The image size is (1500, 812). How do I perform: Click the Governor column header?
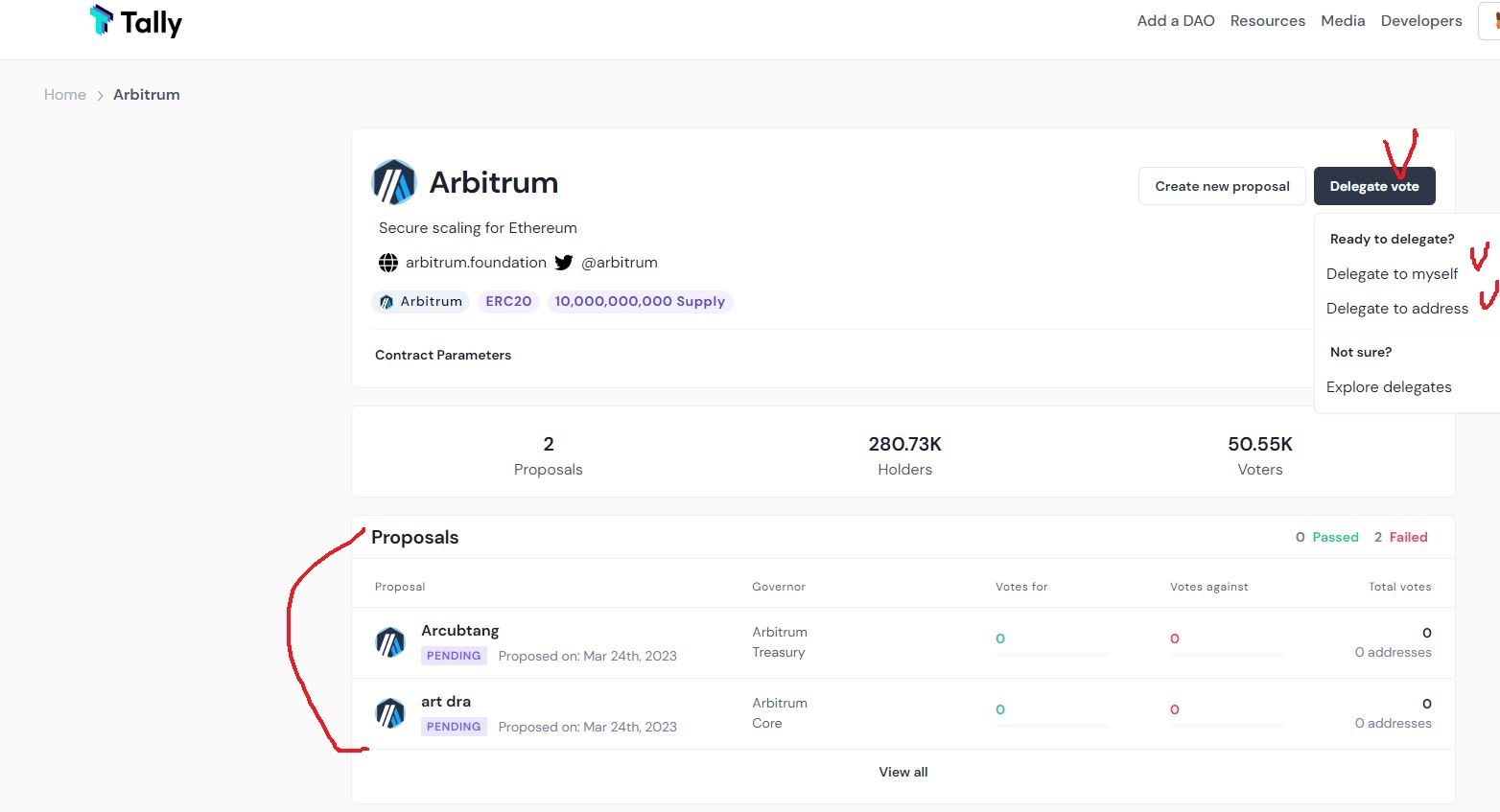click(x=779, y=587)
